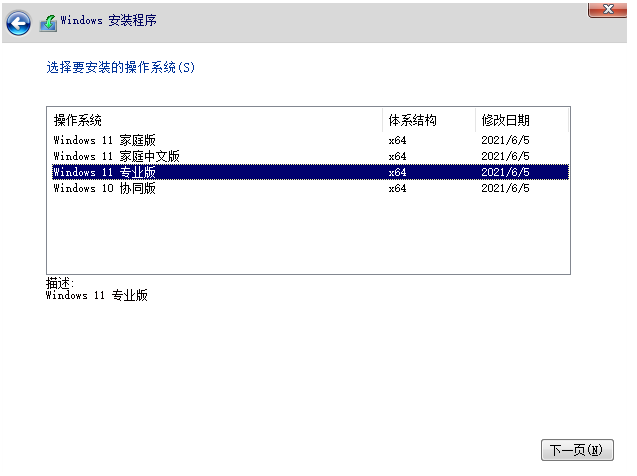Close the Windows Setup window

coord(607,8)
